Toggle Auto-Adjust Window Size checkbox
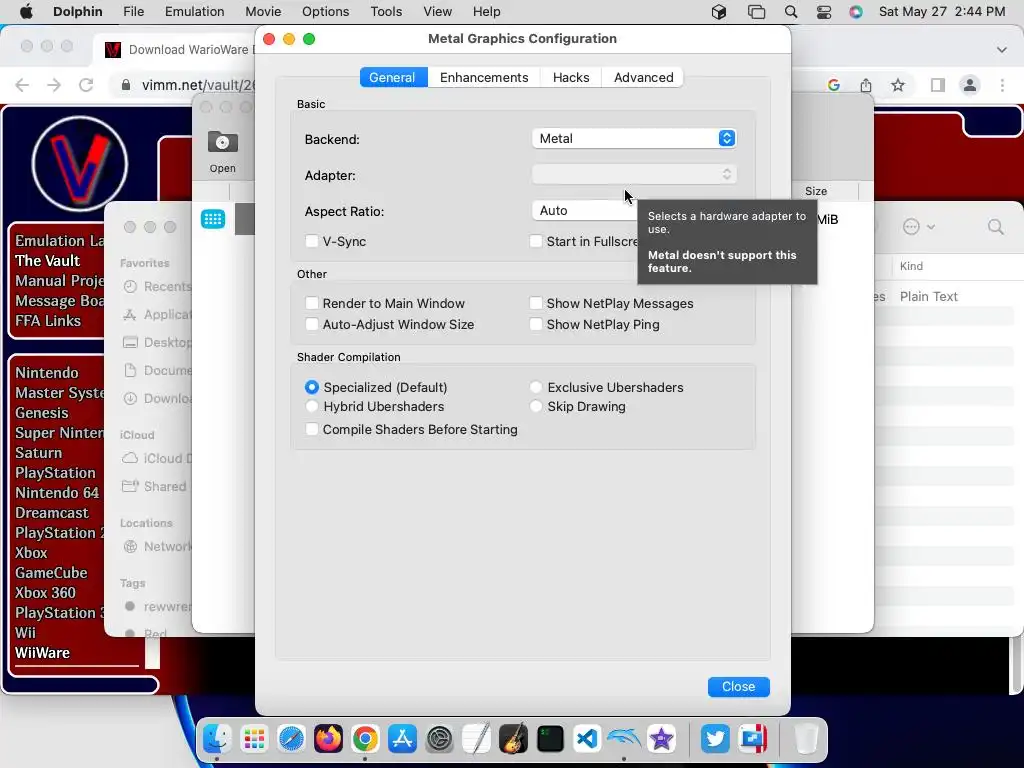This screenshot has width=1024, height=768. (x=312, y=324)
